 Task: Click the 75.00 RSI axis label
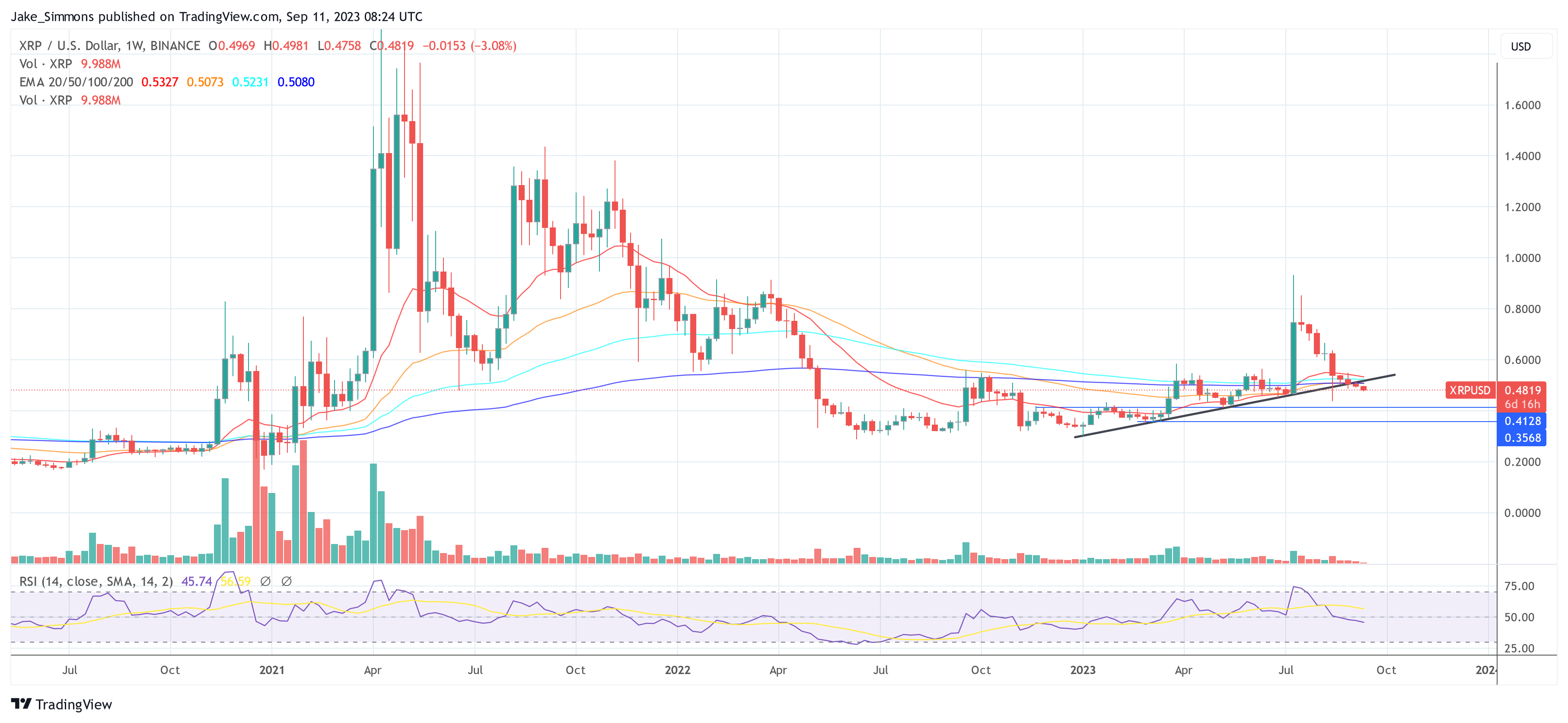point(1519,586)
